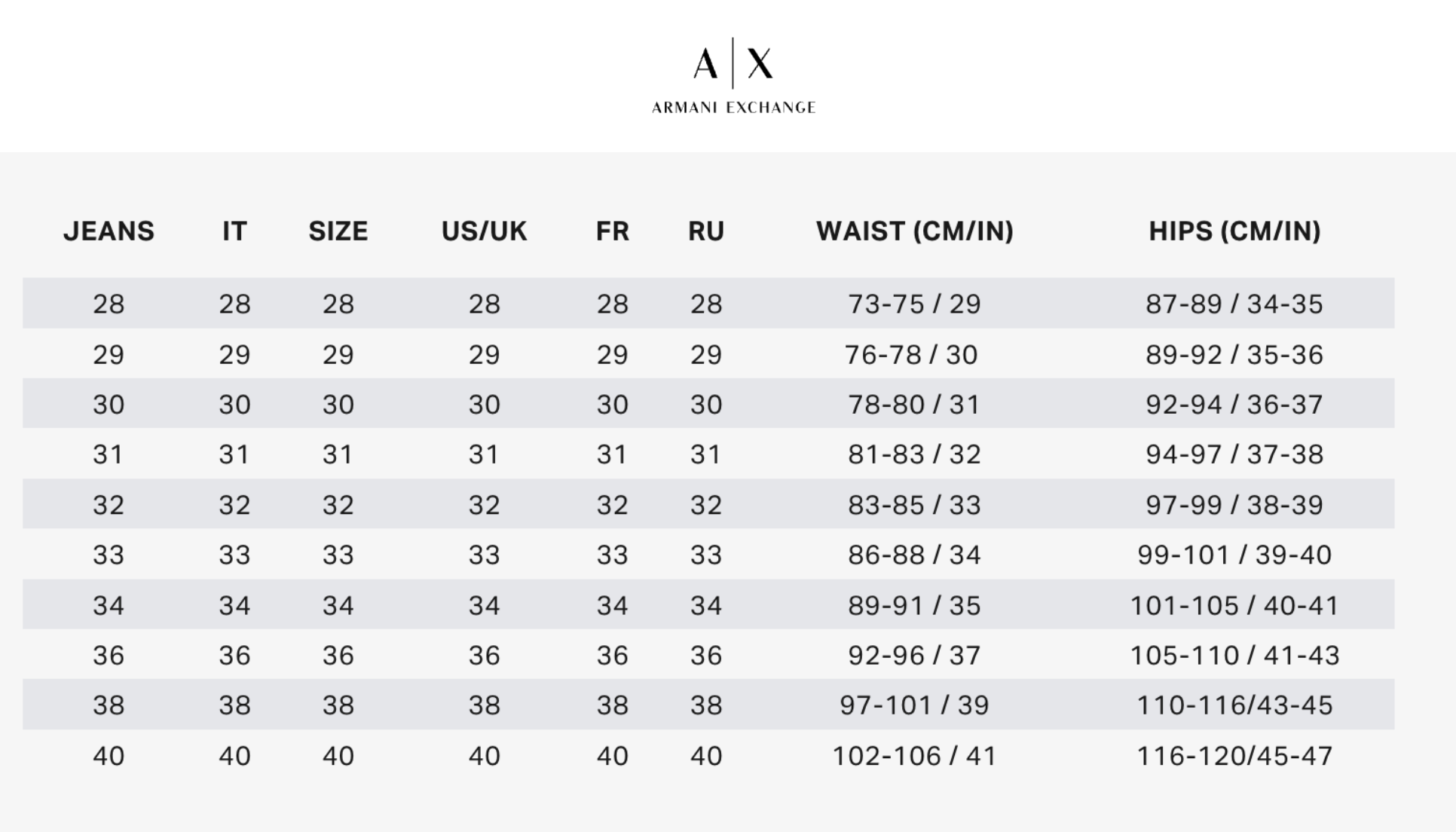Select the RU column header
1456x832 pixels.
point(706,231)
